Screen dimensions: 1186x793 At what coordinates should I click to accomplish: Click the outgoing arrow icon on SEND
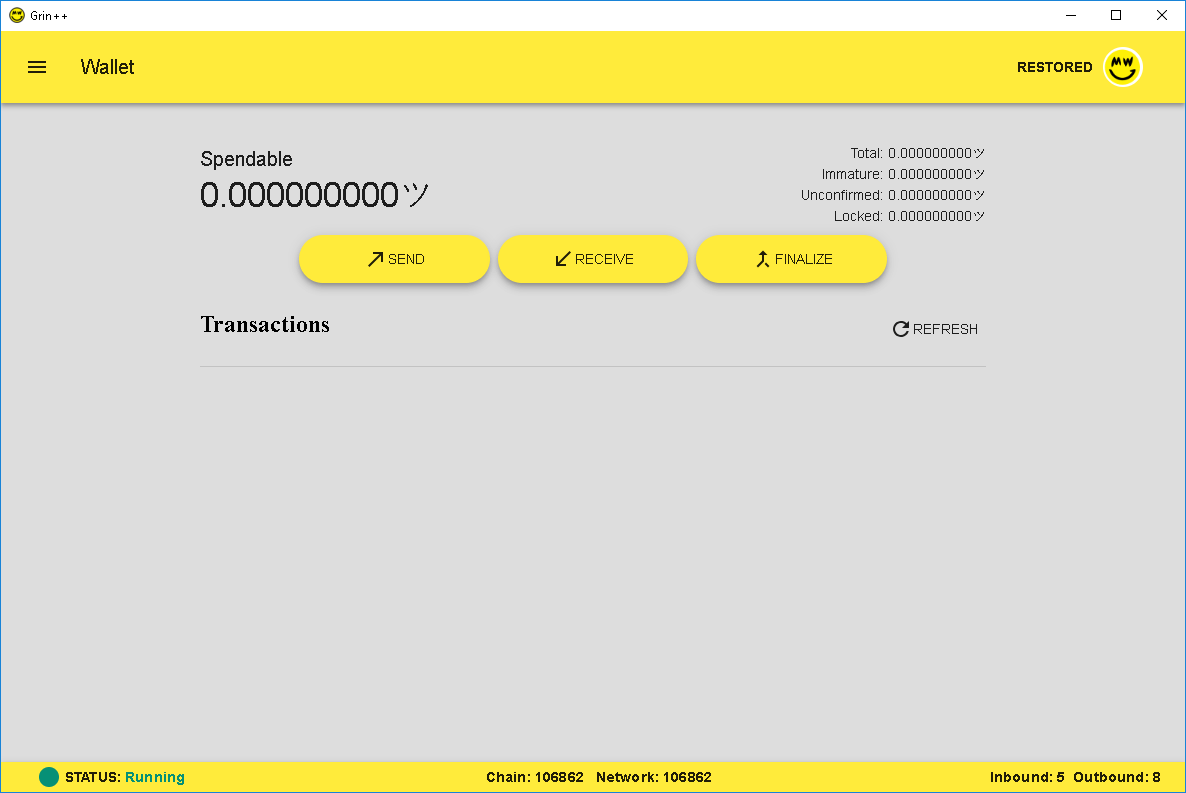coord(374,258)
